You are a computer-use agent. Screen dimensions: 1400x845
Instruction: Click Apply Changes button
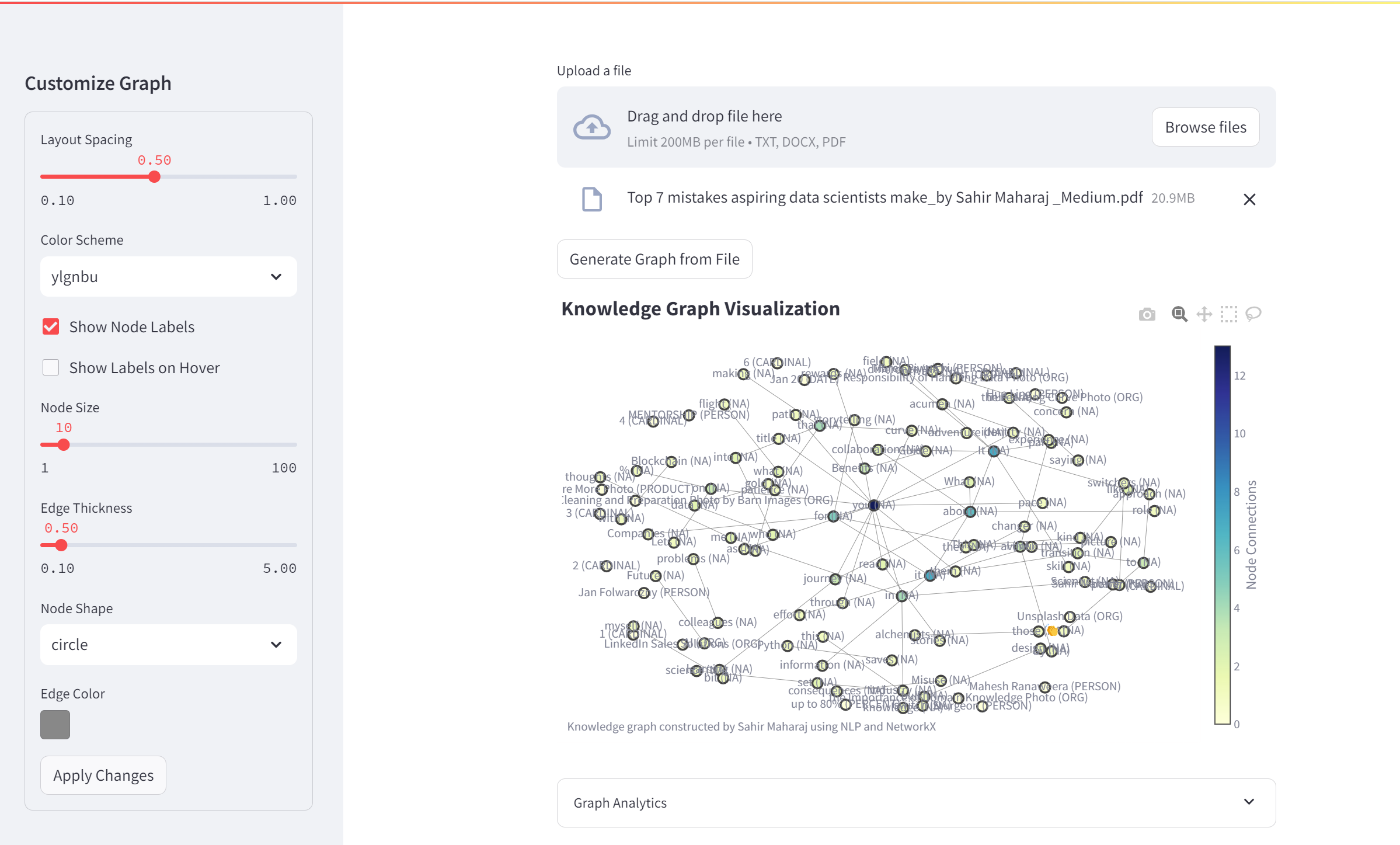coord(103,775)
